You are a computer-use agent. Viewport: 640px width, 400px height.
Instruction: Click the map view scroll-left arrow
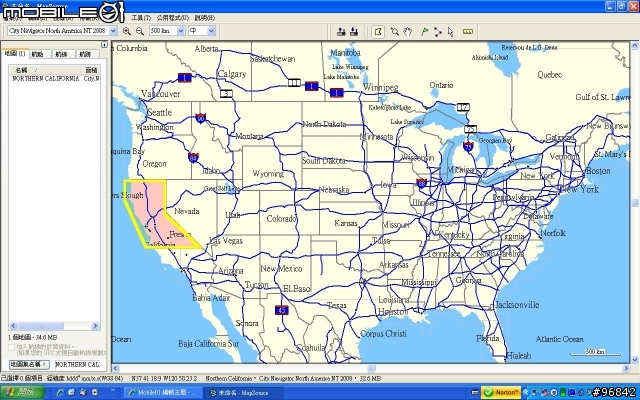click(x=116, y=368)
